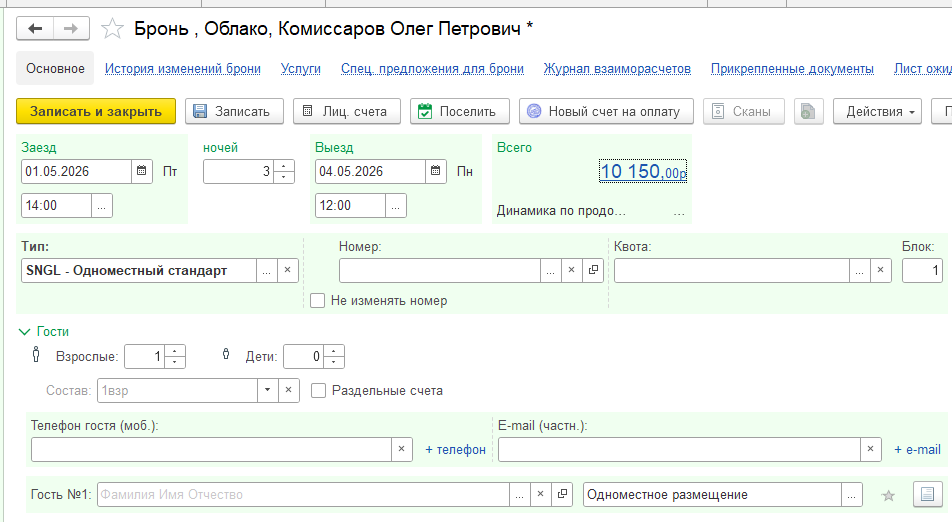Clear the Состав field

tap(288, 390)
